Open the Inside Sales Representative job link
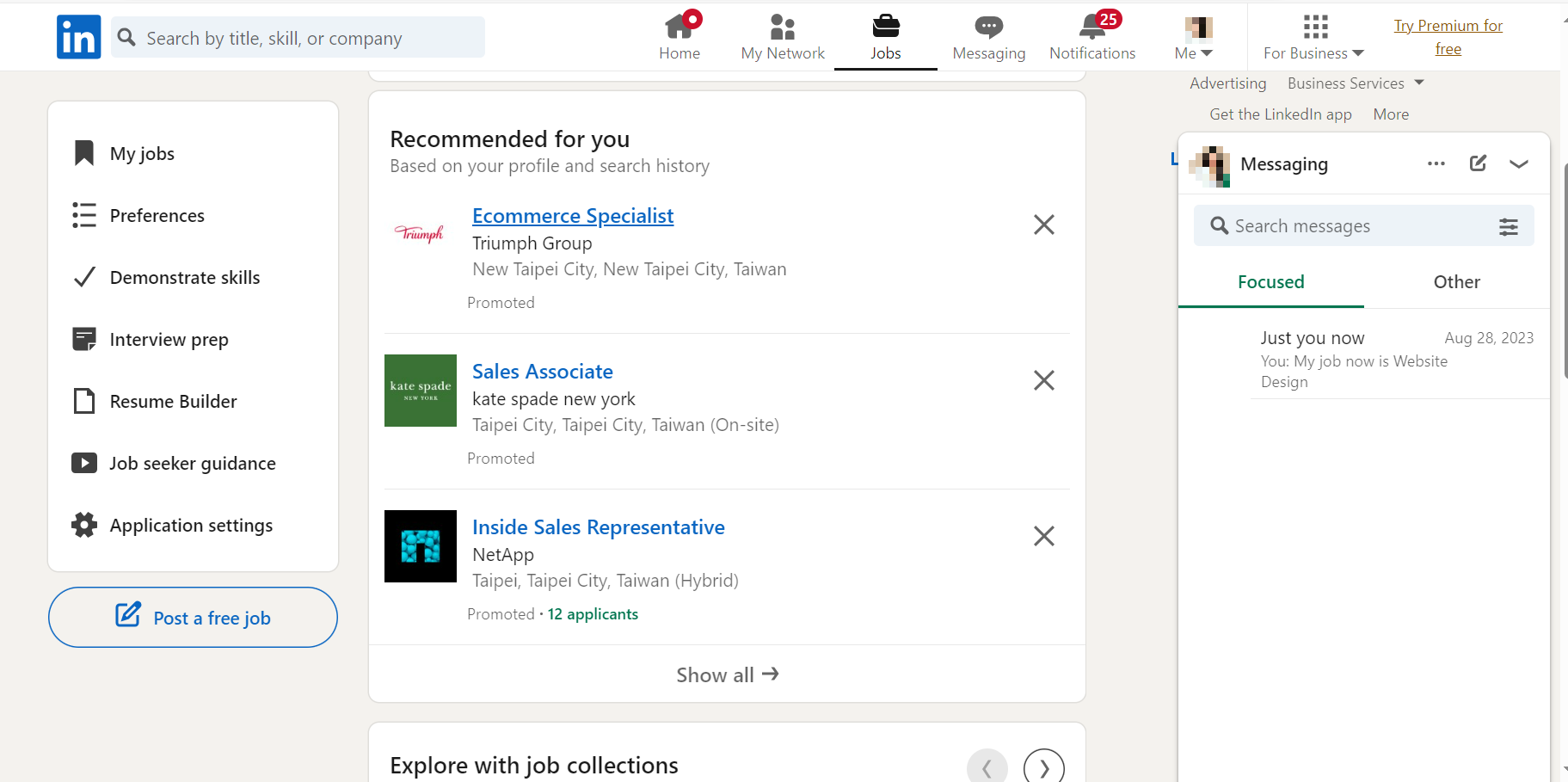Screen dimensions: 1568x782 pyautogui.click(x=598, y=527)
